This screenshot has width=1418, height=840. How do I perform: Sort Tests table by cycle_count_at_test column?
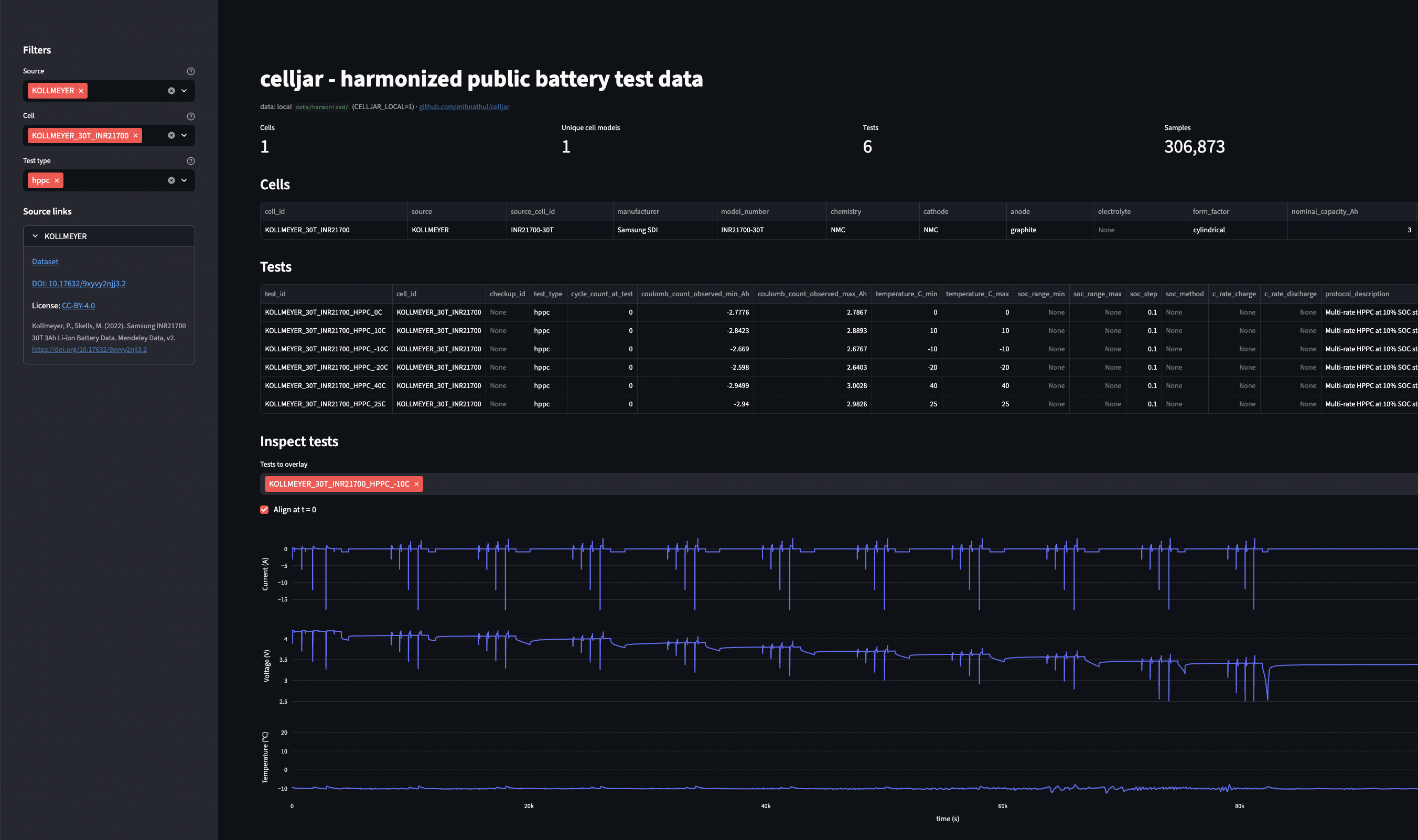(x=601, y=294)
